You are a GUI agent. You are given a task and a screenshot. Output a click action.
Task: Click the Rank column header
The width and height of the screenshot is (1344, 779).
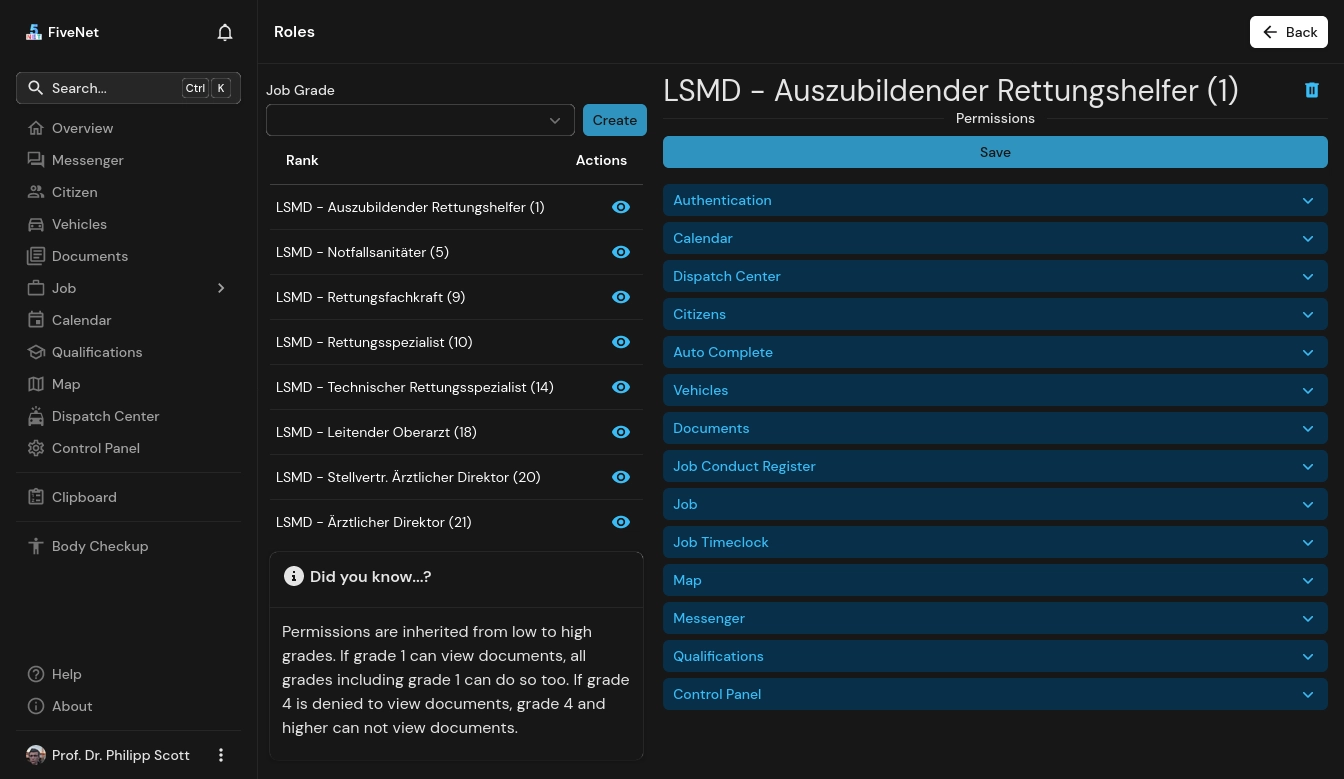click(302, 160)
